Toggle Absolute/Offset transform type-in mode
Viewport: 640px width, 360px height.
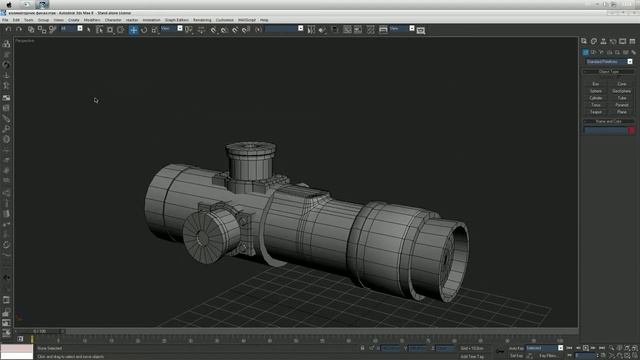[372, 348]
